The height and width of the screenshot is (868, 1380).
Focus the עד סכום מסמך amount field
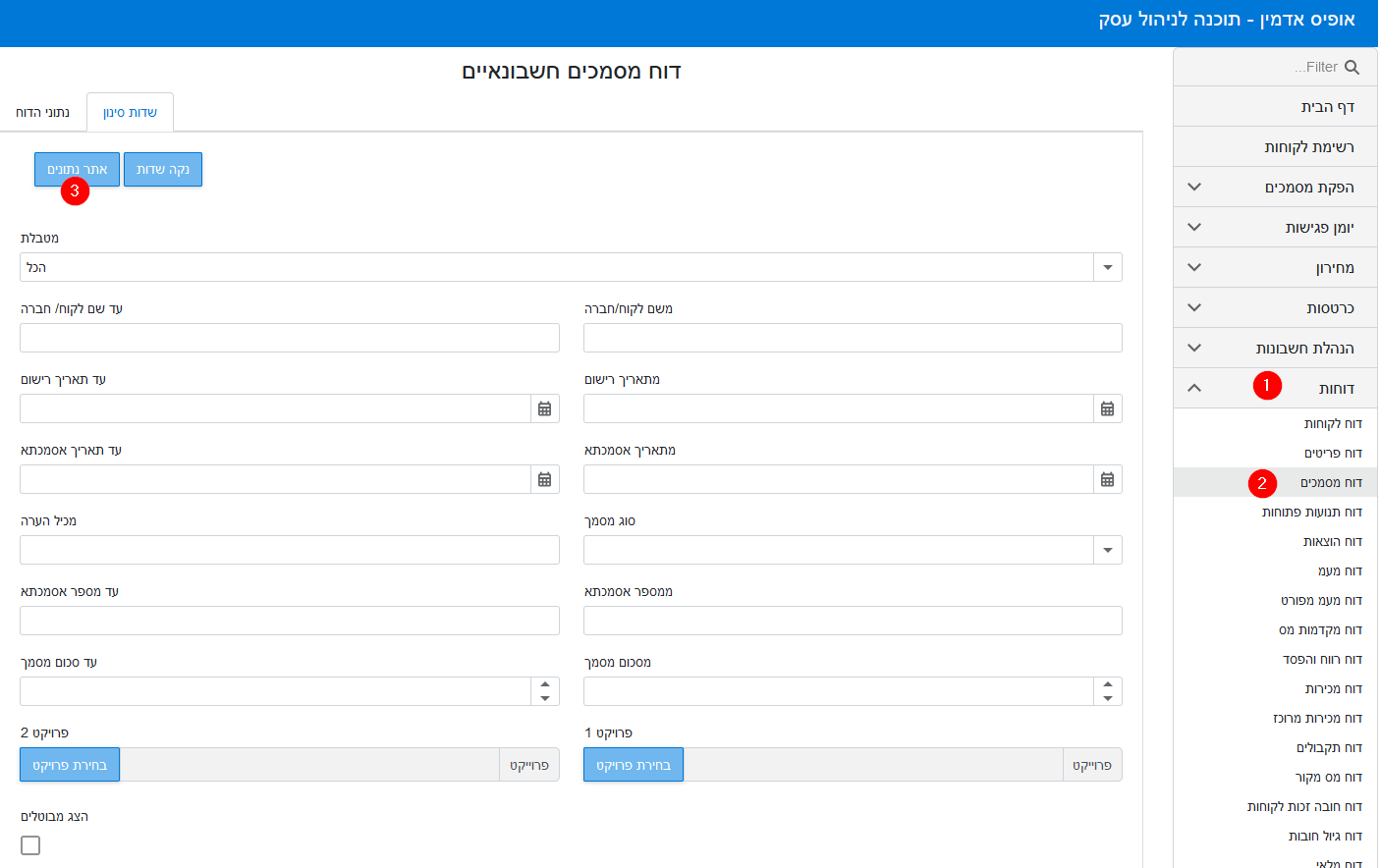(x=275, y=691)
